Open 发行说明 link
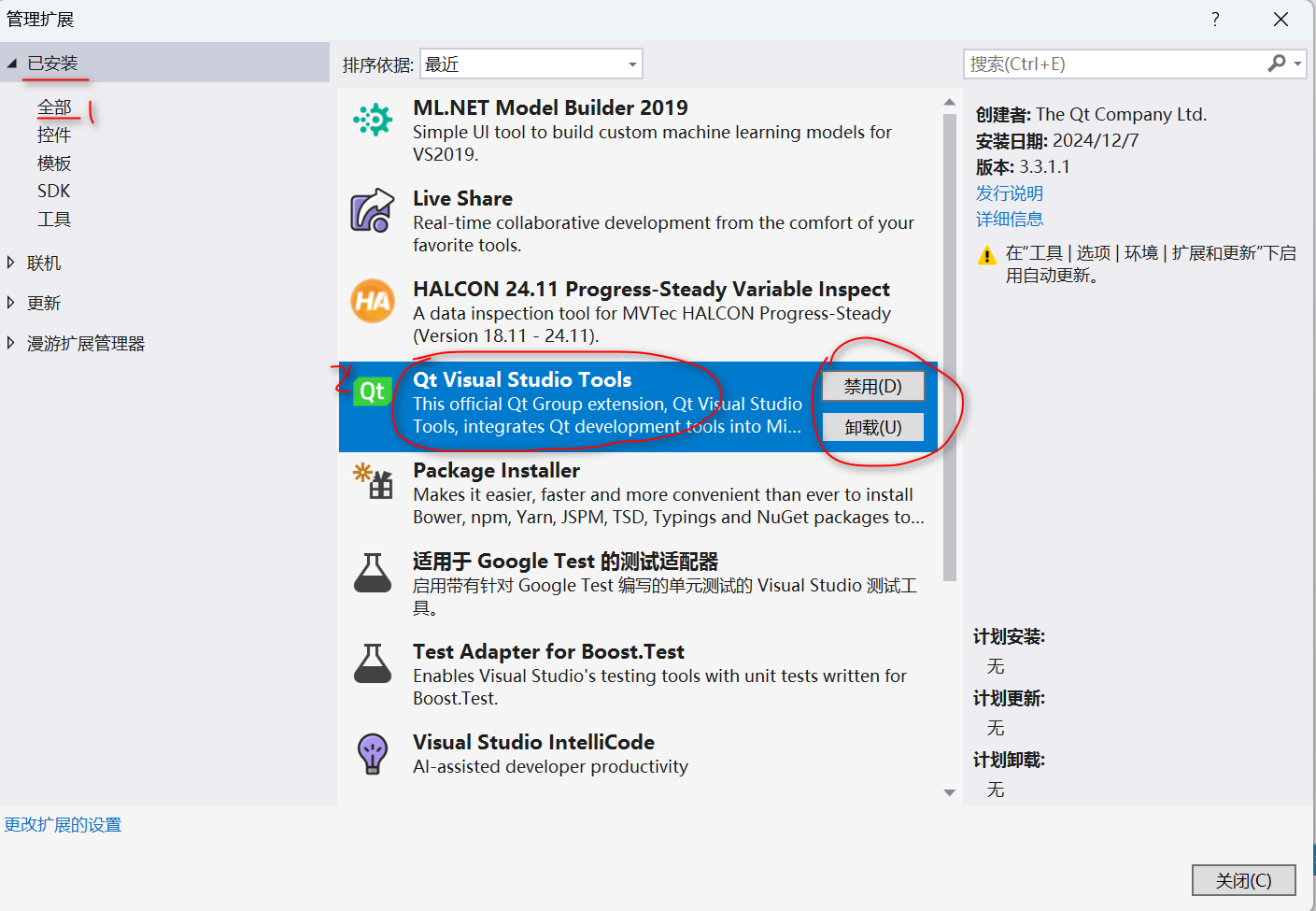The image size is (1316, 911). coord(1009,192)
